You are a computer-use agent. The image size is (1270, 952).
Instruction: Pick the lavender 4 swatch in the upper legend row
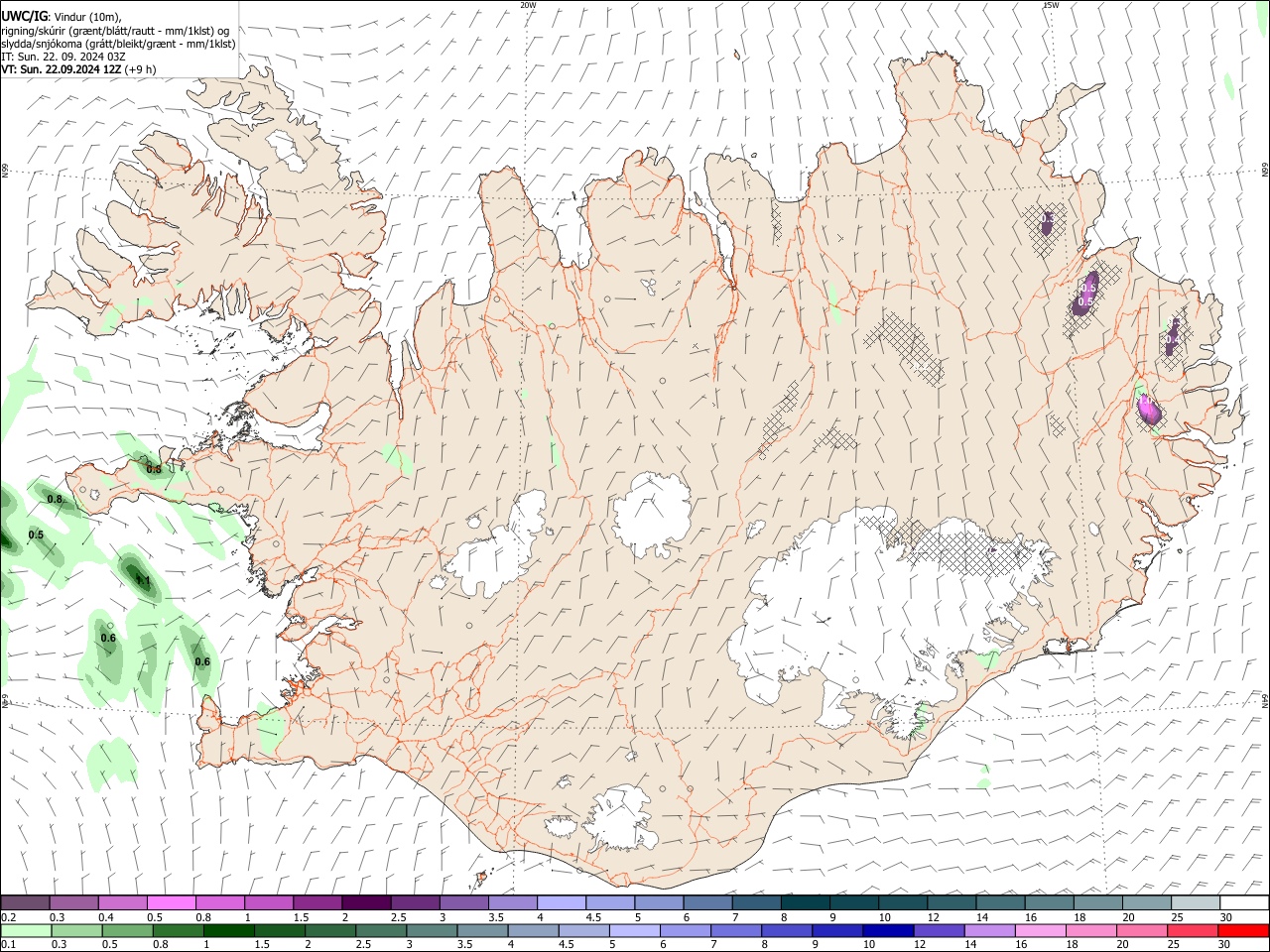(561, 902)
